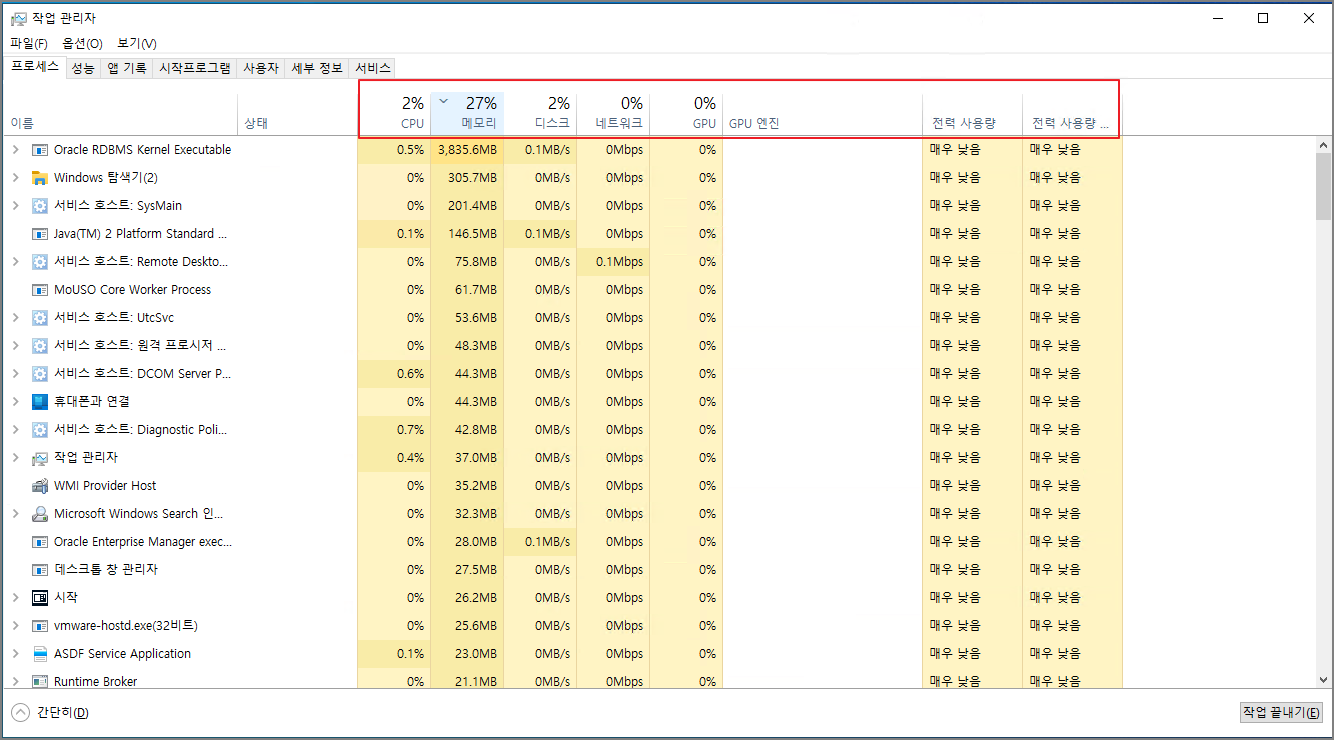Click the 휴대폰과 연결 blue app icon
This screenshot has width=1334, height=740.
[x=40, y=402]
